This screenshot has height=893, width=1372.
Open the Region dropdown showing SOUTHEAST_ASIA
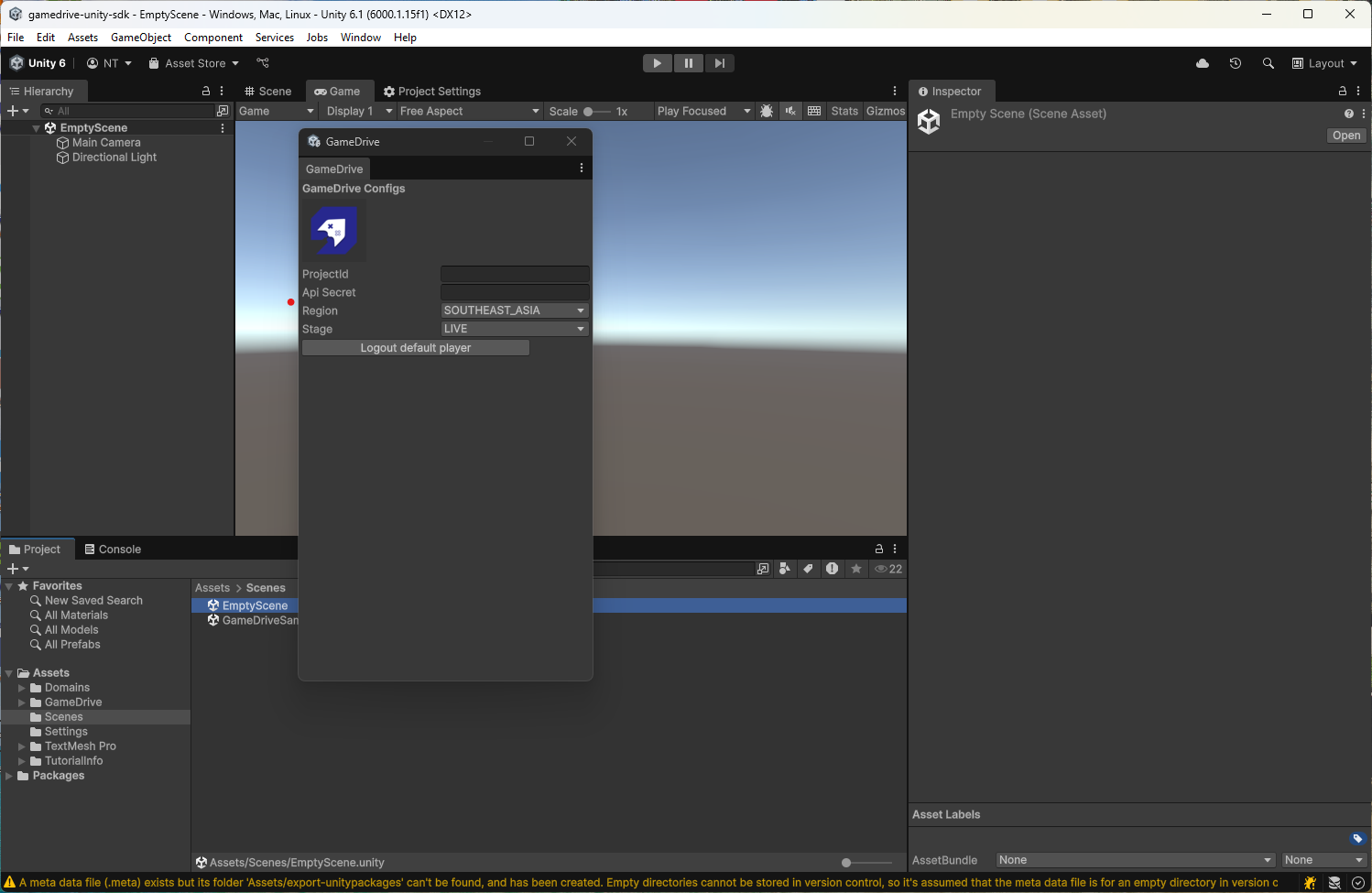pyautogui.click(x=514, y=310)
